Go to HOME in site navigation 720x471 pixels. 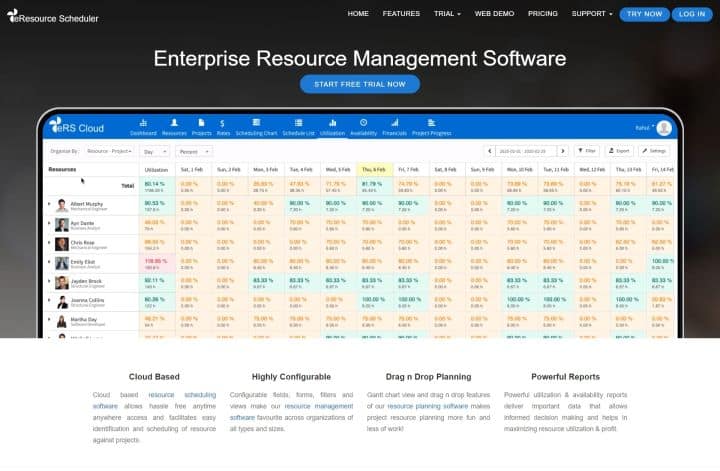pyautogui.click(x=358, y=14)
